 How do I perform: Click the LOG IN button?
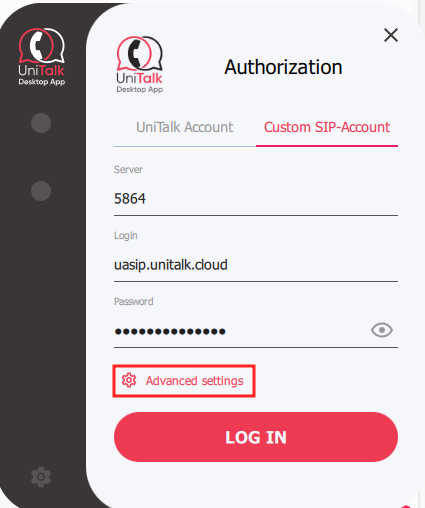256,437
